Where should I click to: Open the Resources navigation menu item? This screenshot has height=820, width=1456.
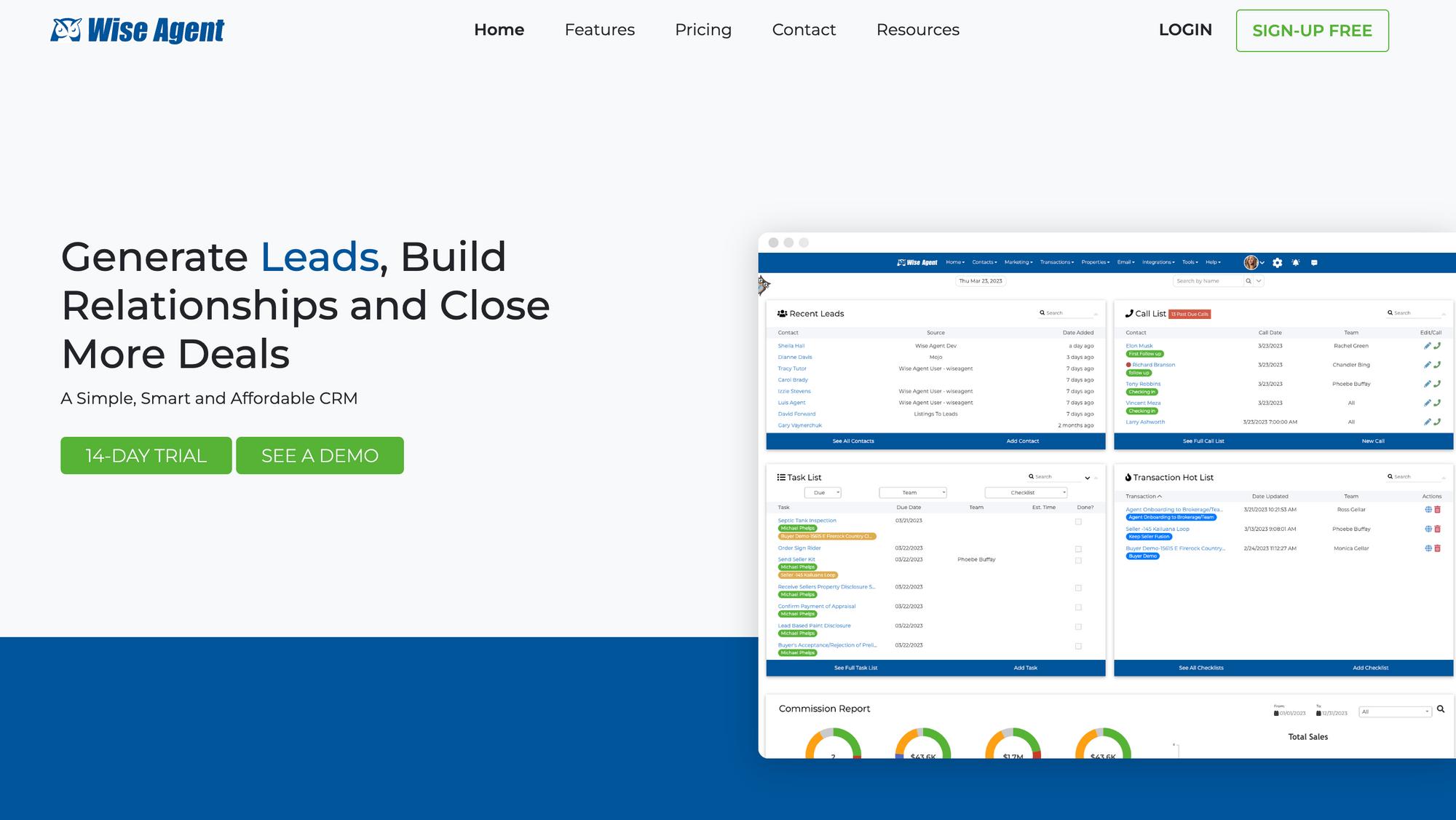click(x=917, y=30)
